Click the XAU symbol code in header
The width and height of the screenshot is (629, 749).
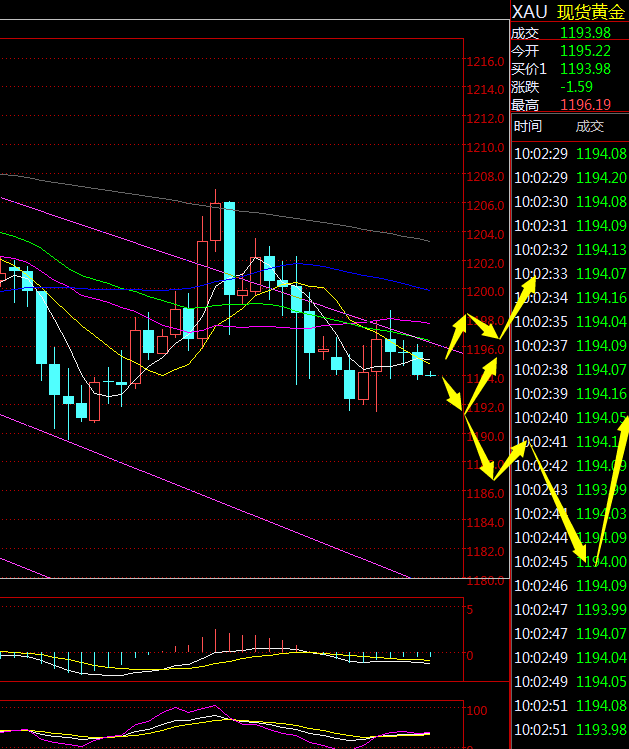click(529, 12)
